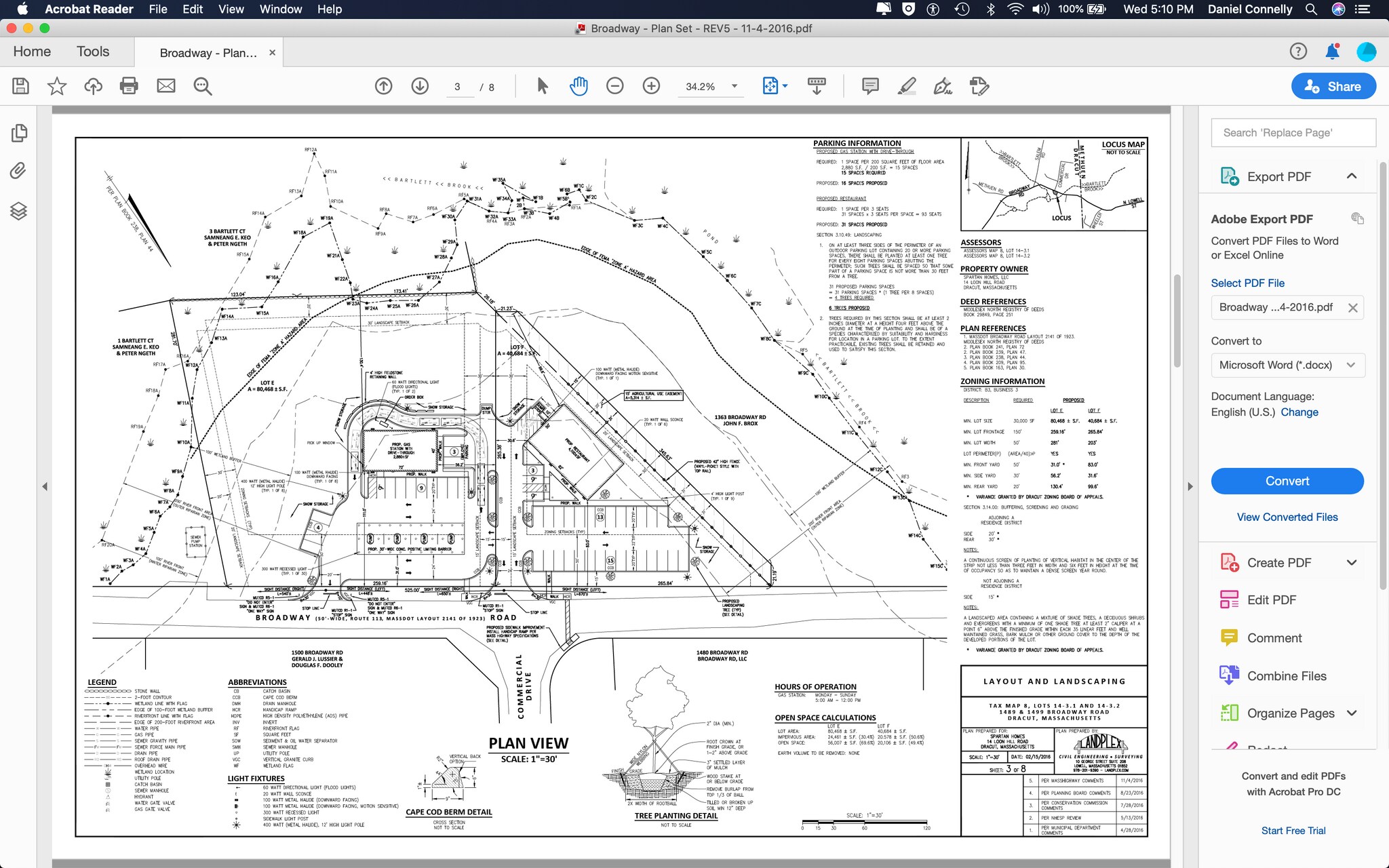Click the Search tools input field
The width and height of the screenshot is (1389, 868).
point(1293,133)
